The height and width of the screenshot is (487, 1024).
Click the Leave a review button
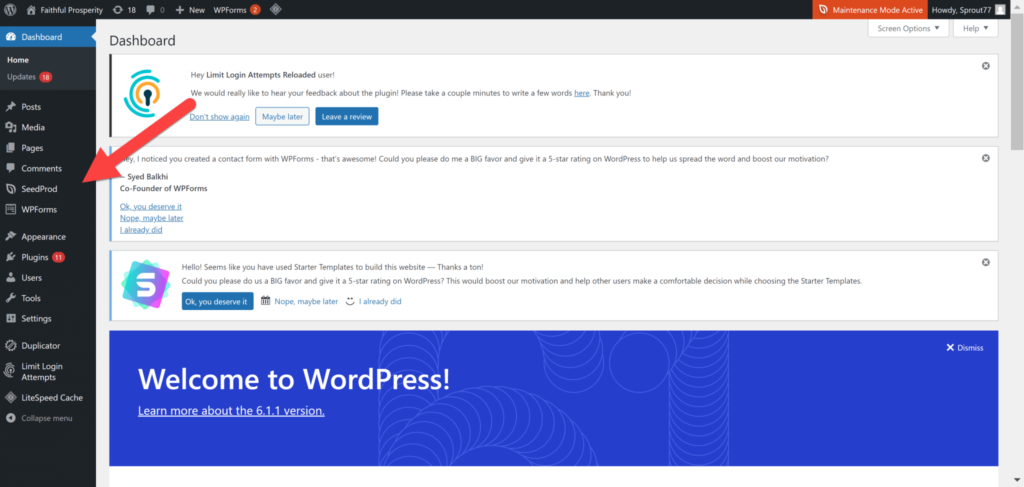(346, 117)
